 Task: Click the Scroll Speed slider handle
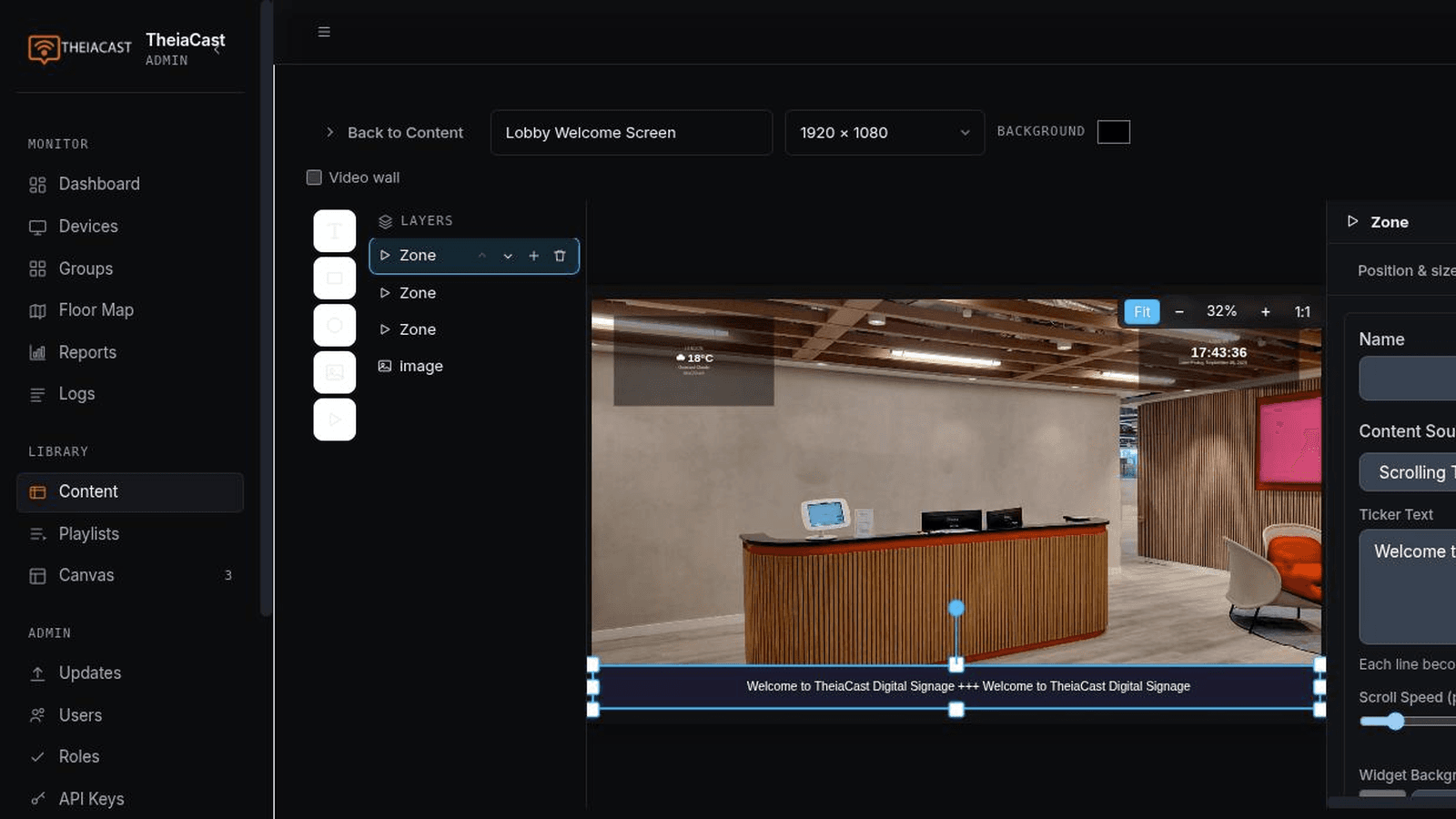pyautogui.click(x=1395, y=722)
